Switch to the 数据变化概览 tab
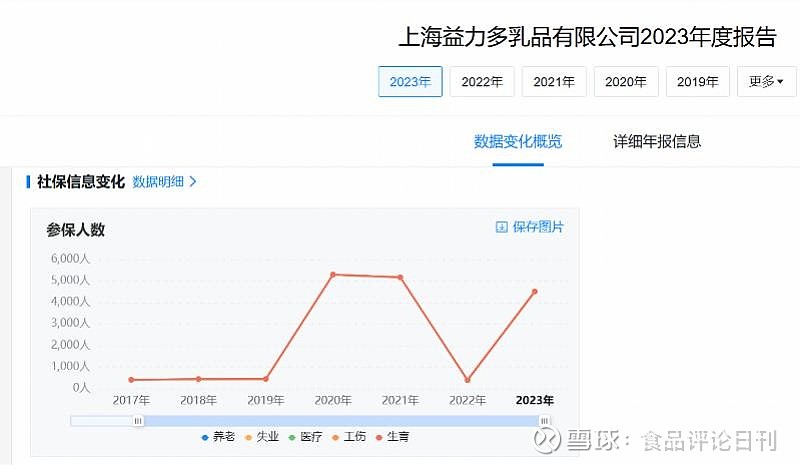This screenshot has height=465, width=800. pos(518,141)
